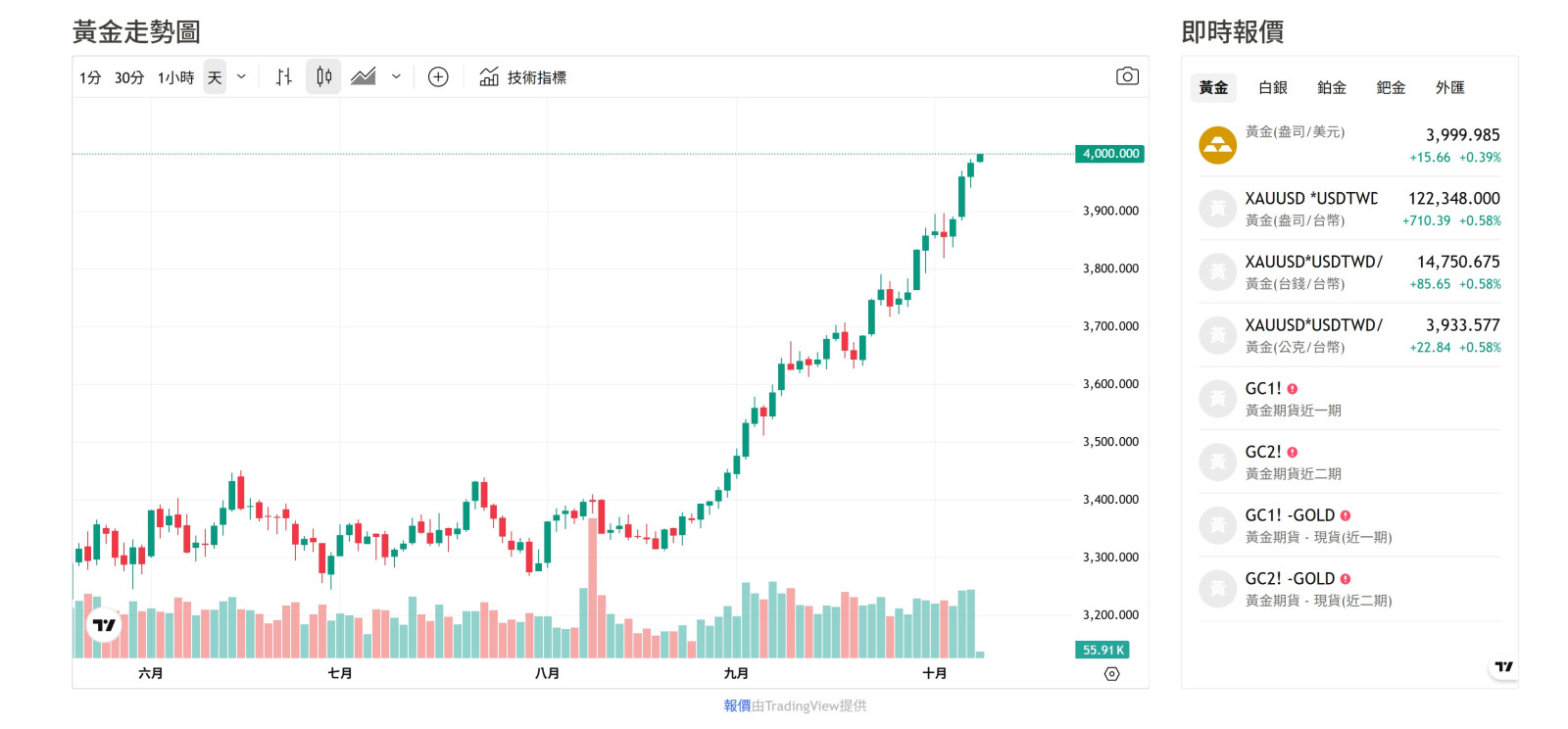Open the GC1! 黃金期貨近一期 quote row
Image resolution: width=1568 pixels, height=729 pixels.
click(1349, 399)
